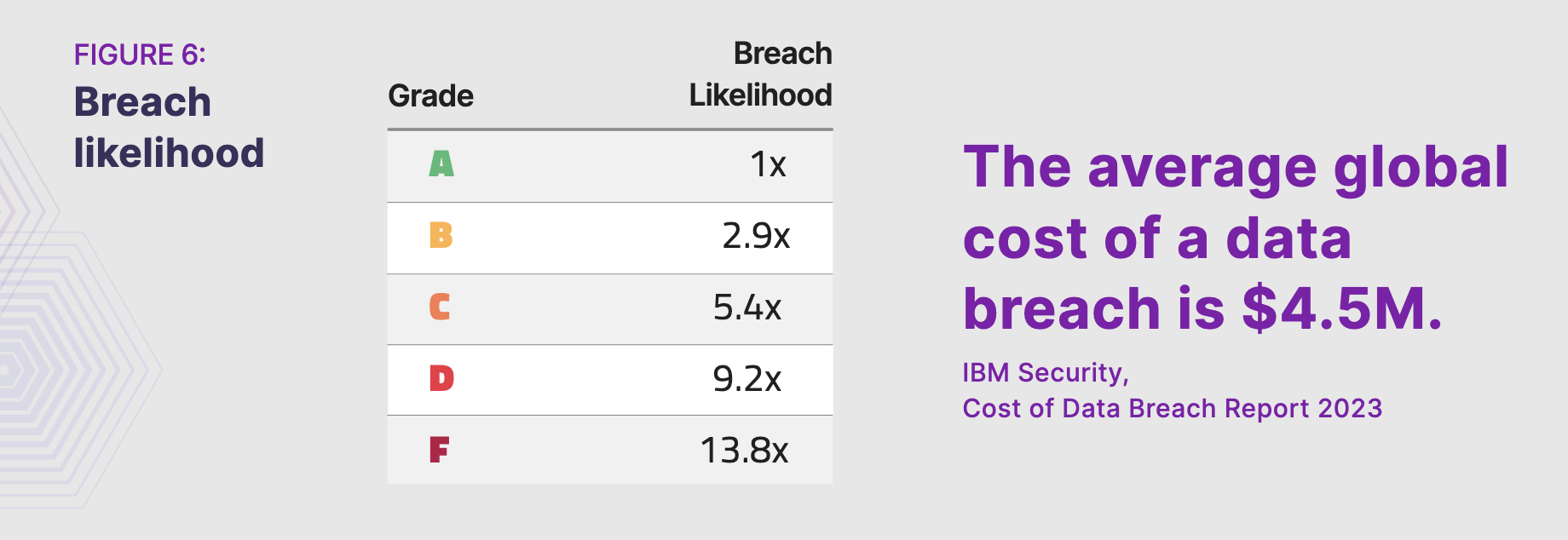Select the 1x breach likelihood value
The height and width of the screenshot is (540, 1568).
(x=768, y=164)
